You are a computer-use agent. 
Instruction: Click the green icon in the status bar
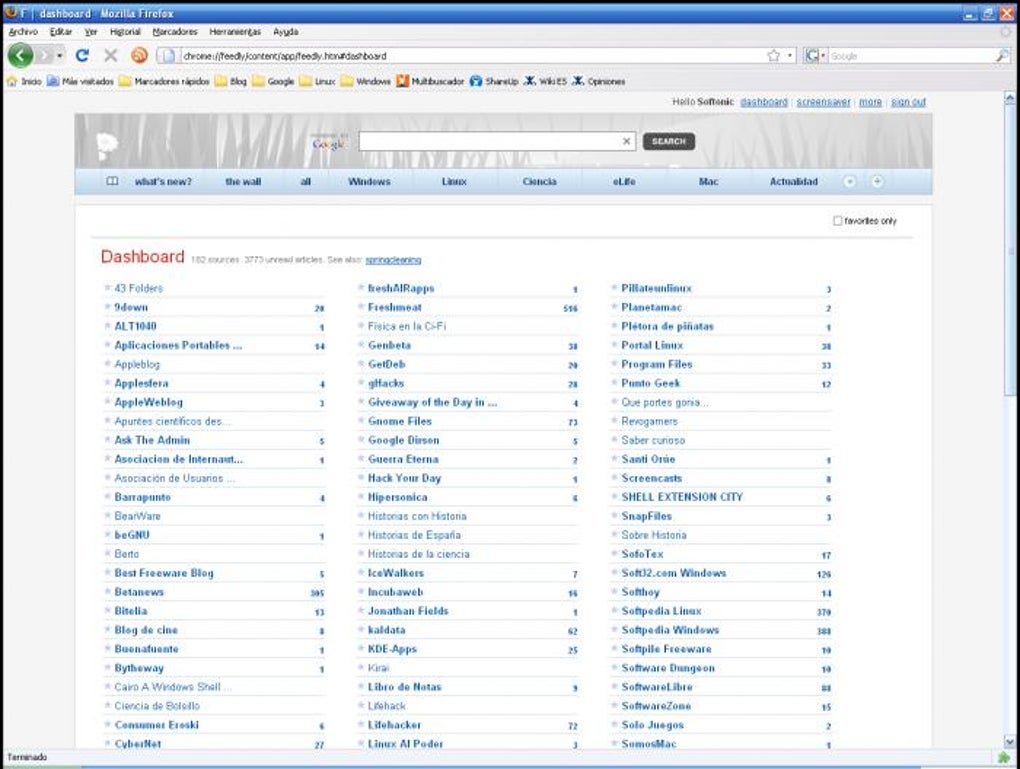tap(1004, 757)
